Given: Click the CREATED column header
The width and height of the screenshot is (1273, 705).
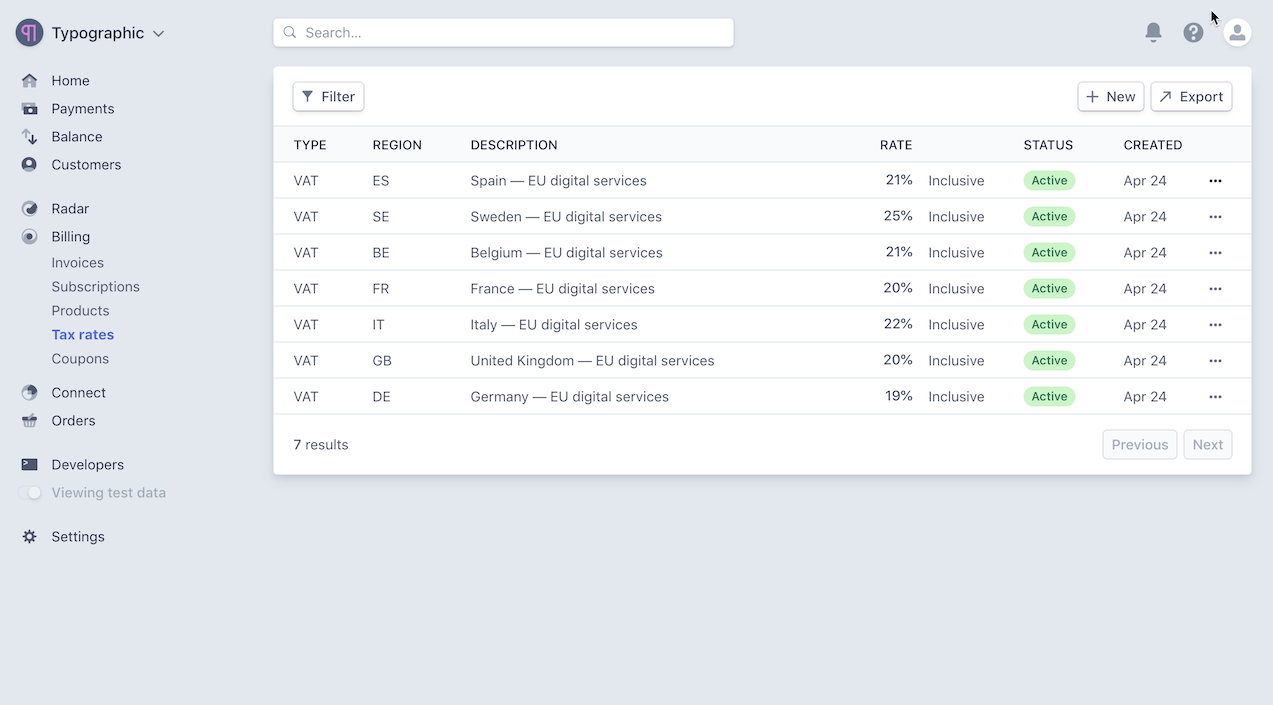Looking at the screenshot, I should tap(1153, 145).
